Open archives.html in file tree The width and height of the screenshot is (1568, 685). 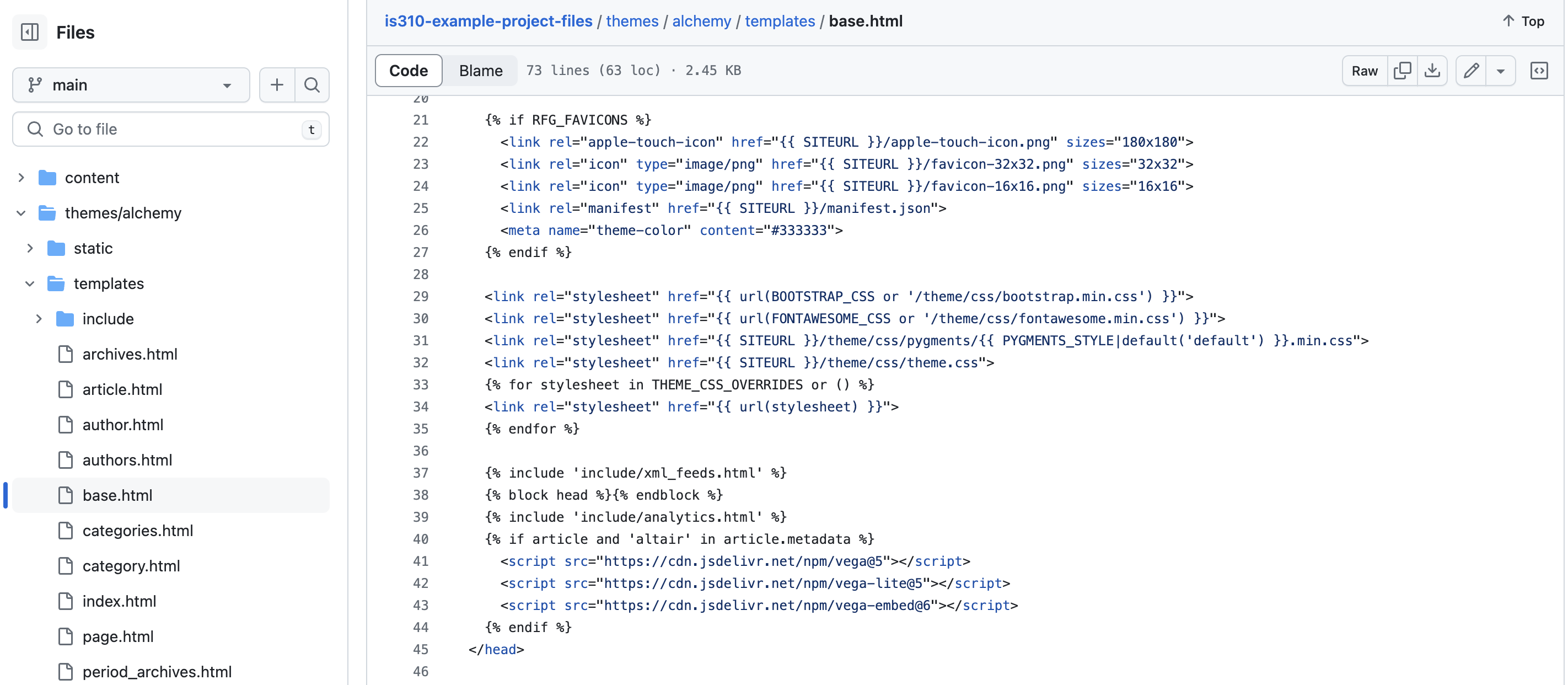click(x=130, y=355)
